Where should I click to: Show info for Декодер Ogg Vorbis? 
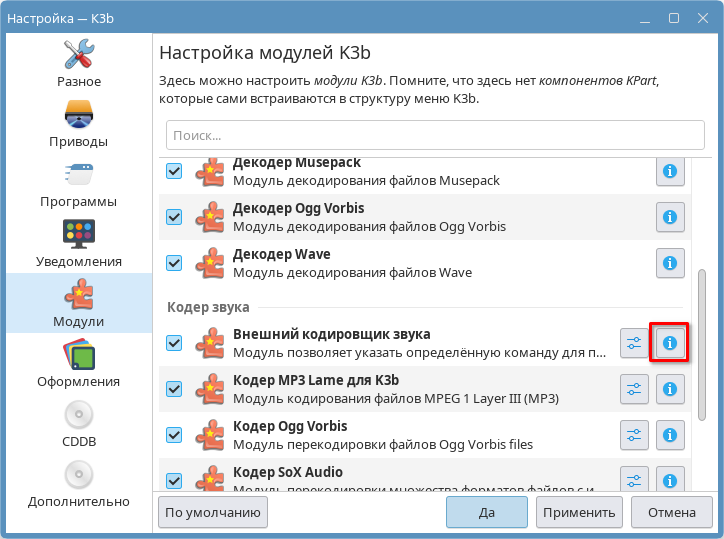tap(670, 217)
